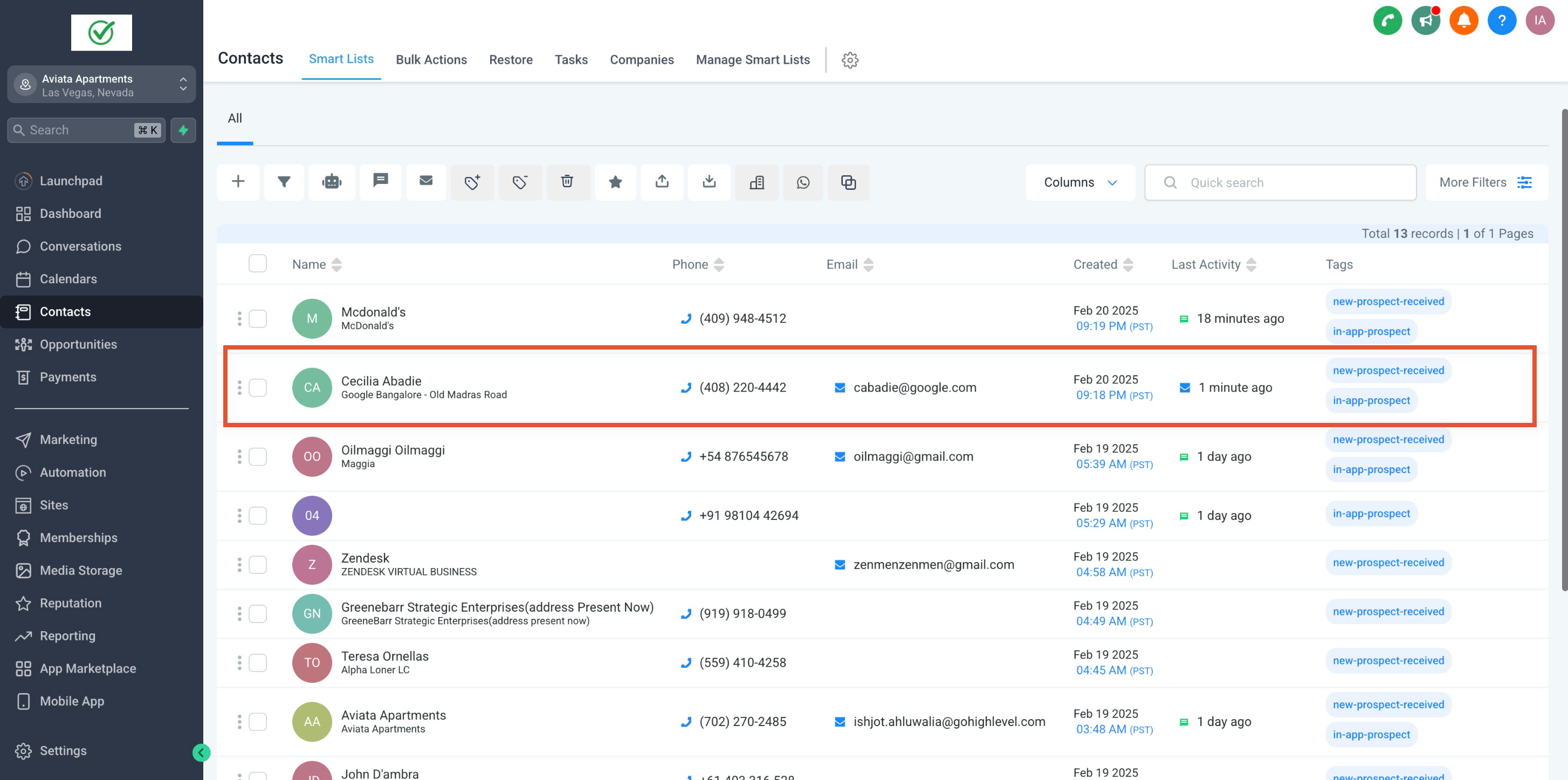
Task: Click the Quick search field
Action: tap(1280, 182)
